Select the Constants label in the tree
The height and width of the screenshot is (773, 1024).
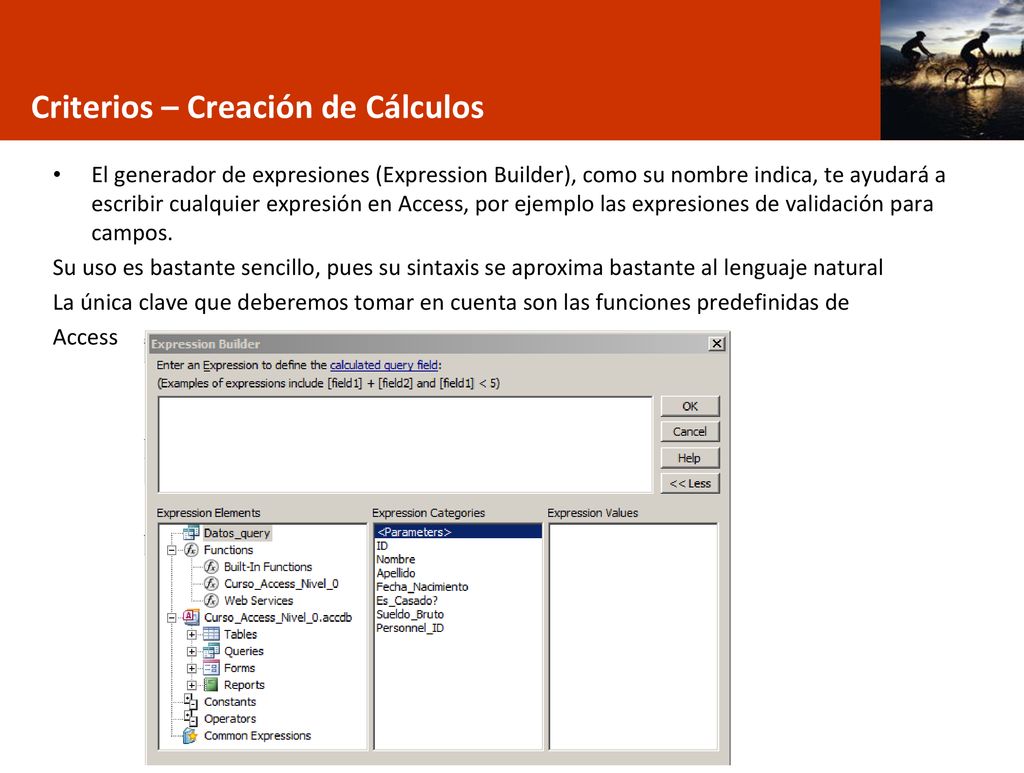(230, 702)
